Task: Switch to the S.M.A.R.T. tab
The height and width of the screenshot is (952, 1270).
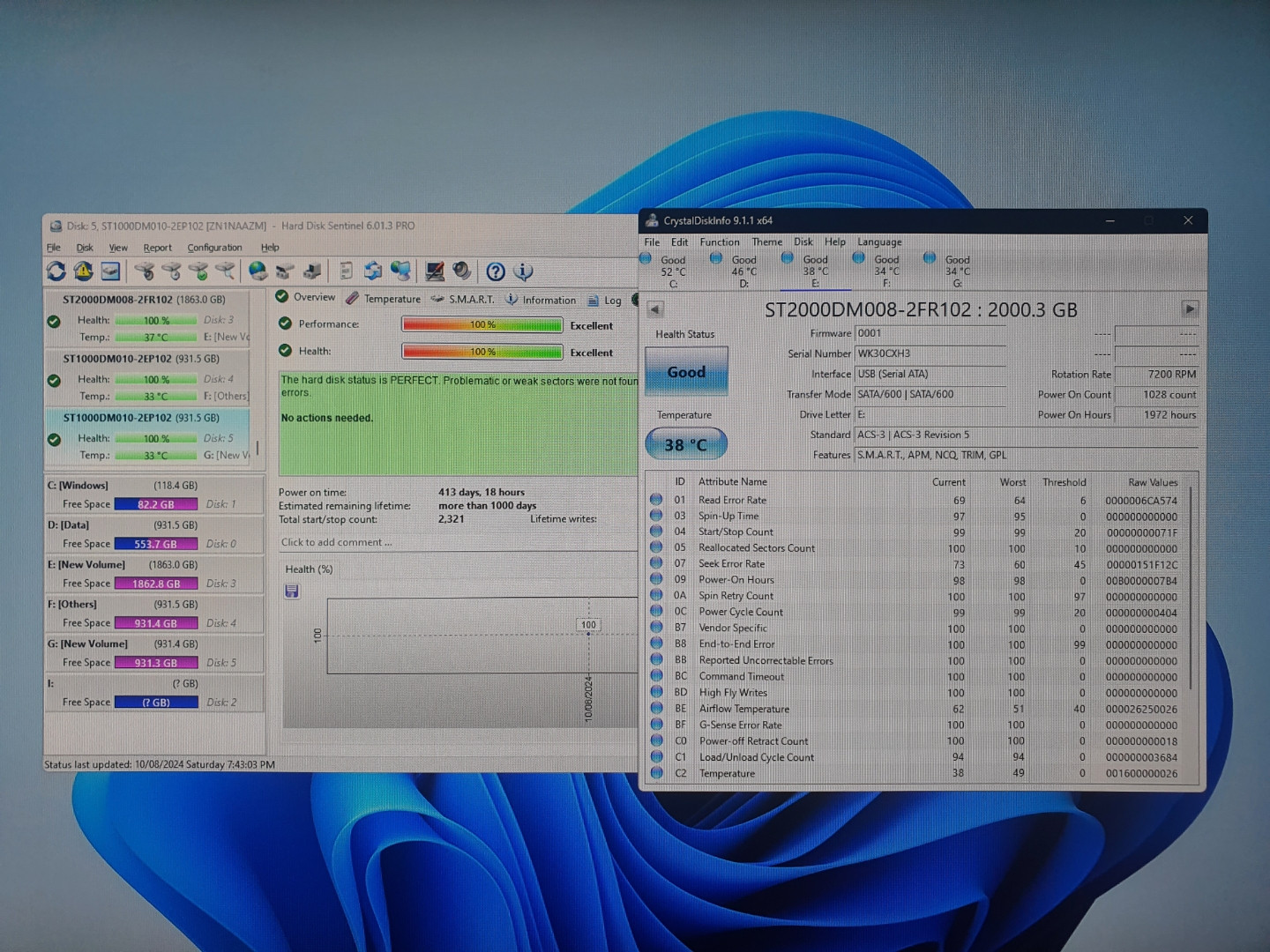Action: pyautogui.click(x=462, y=299)
